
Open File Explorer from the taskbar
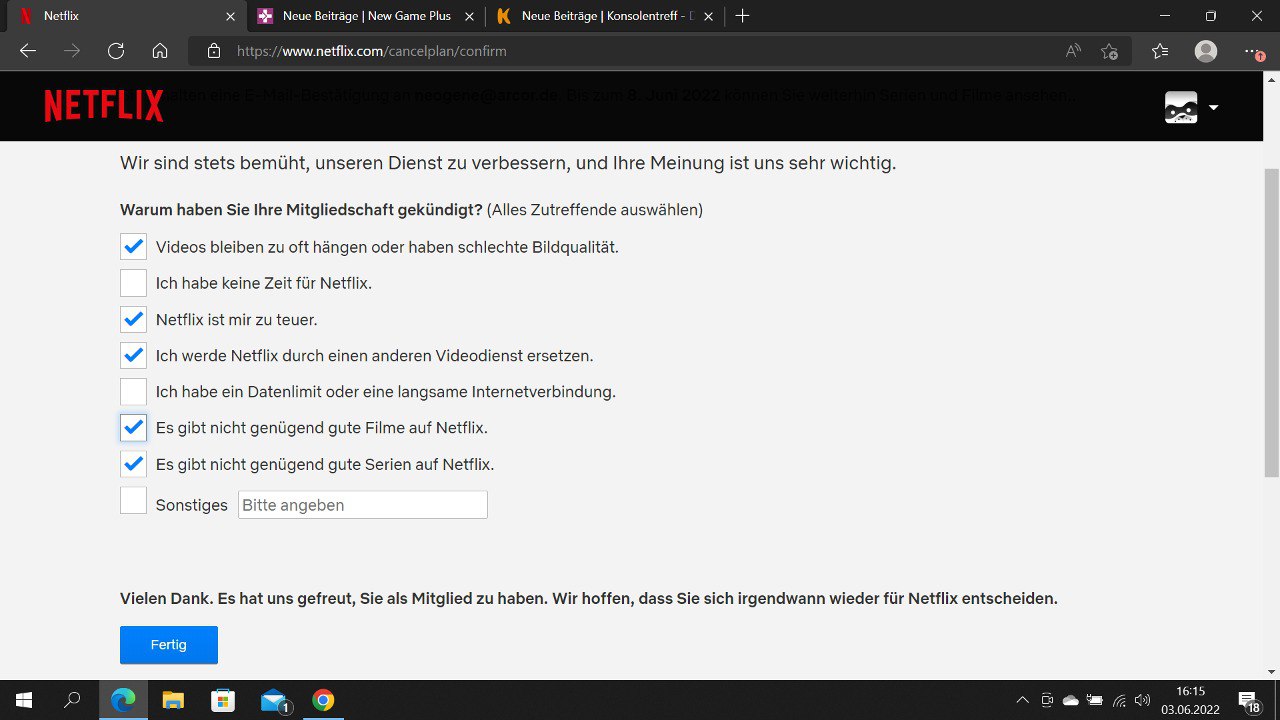pos(173,700)
